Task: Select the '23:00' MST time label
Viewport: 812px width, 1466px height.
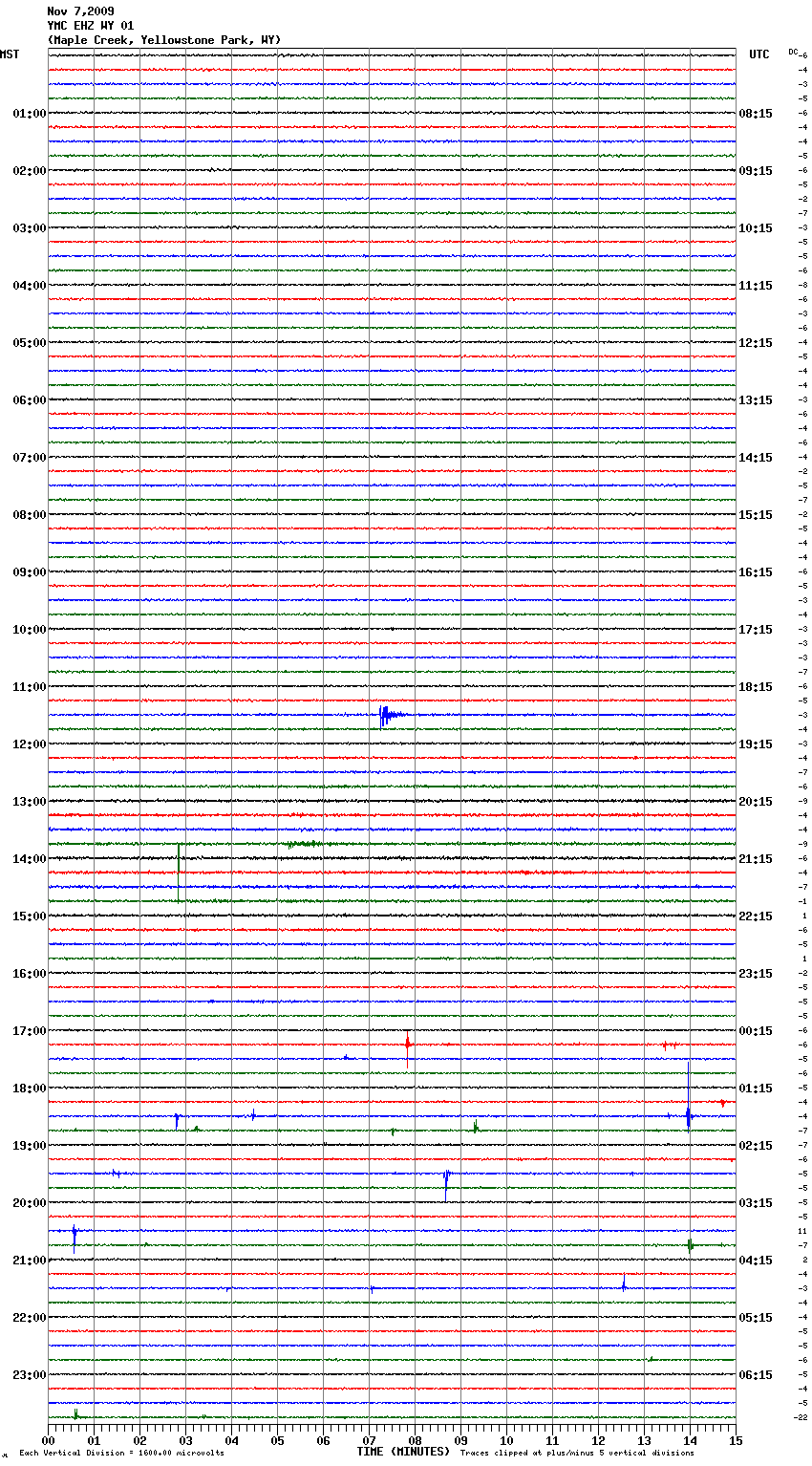Action: click(30, 1375)
